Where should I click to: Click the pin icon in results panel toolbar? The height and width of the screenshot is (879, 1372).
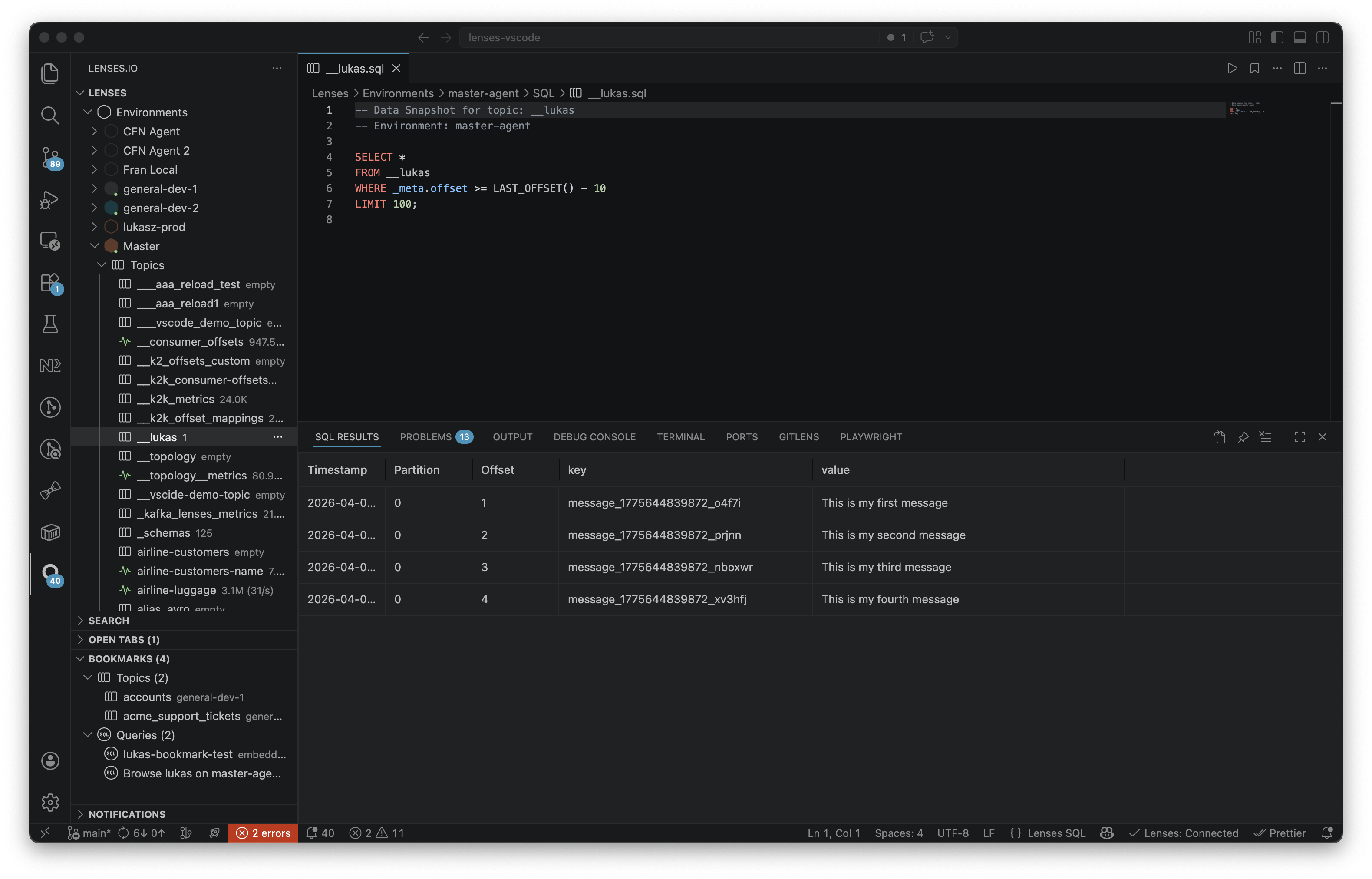(x=1243, y=436)
